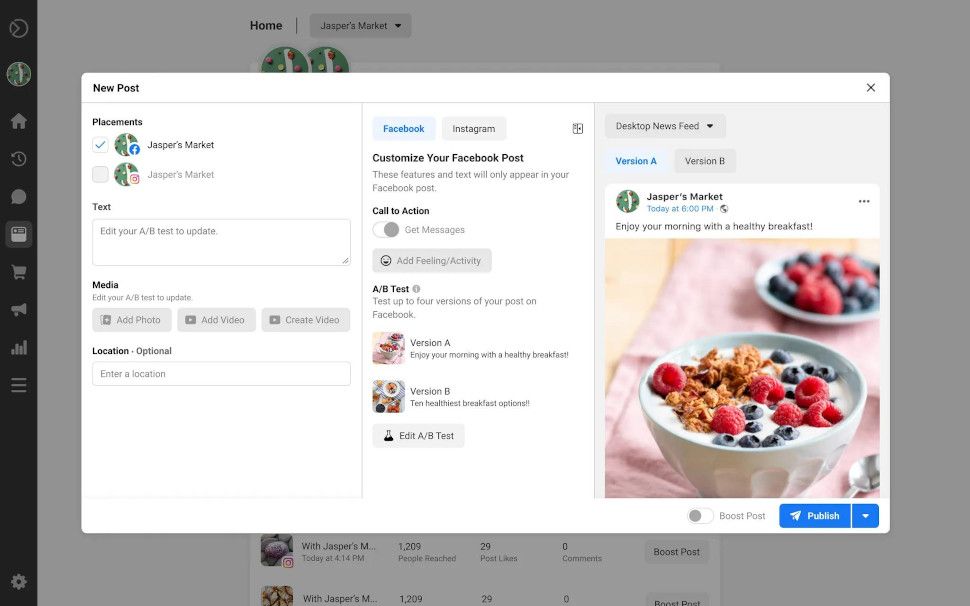970x606 pixels.
Task: Publish the post
Action: (814, 515)
